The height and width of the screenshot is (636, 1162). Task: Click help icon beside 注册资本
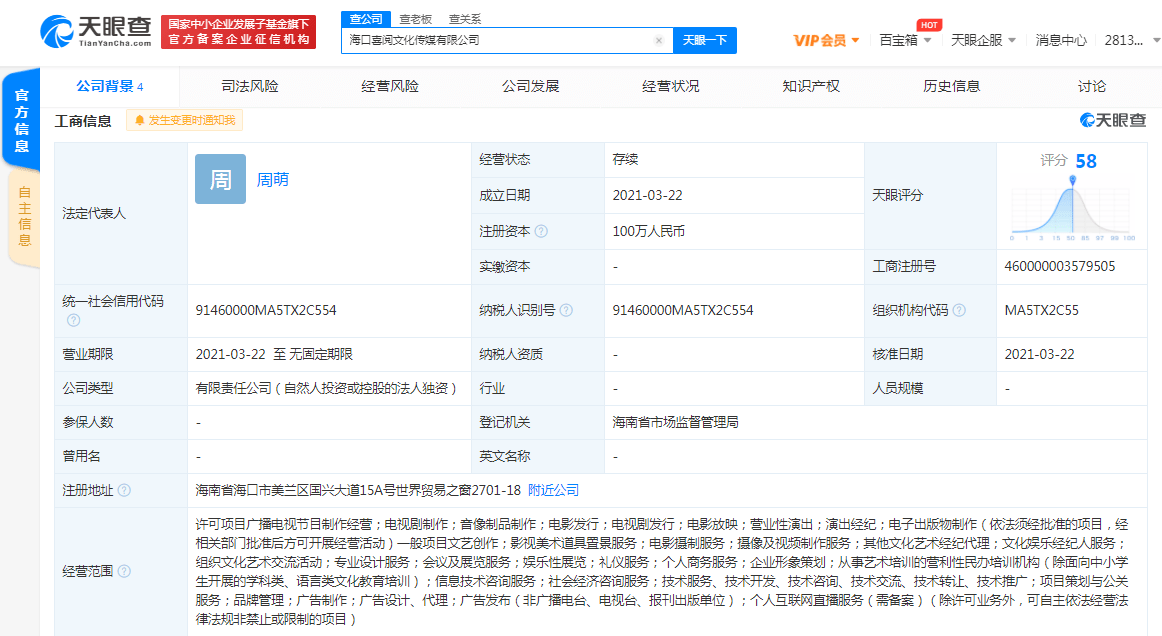pos(541,231)
